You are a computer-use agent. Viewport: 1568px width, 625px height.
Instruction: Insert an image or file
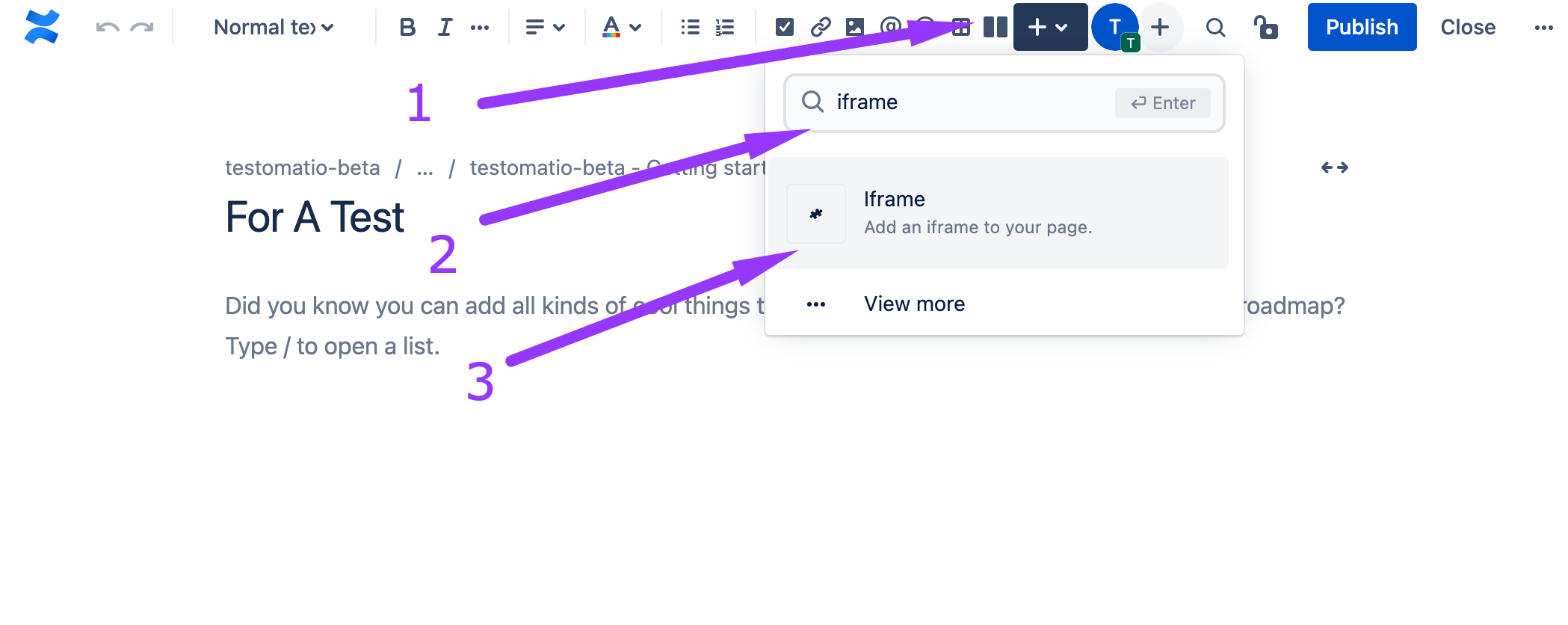pos(854,28)
